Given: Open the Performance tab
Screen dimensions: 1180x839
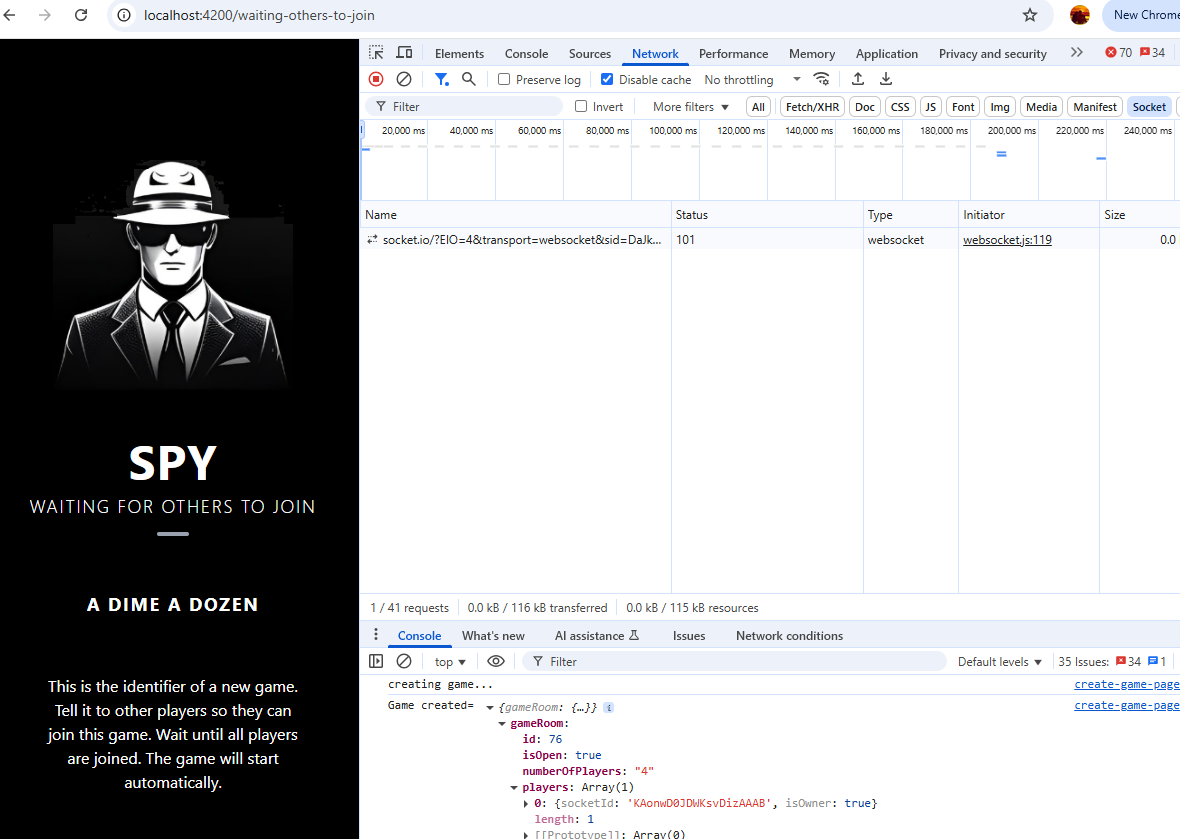Looking at the screenshot, I should coord(733,53).
